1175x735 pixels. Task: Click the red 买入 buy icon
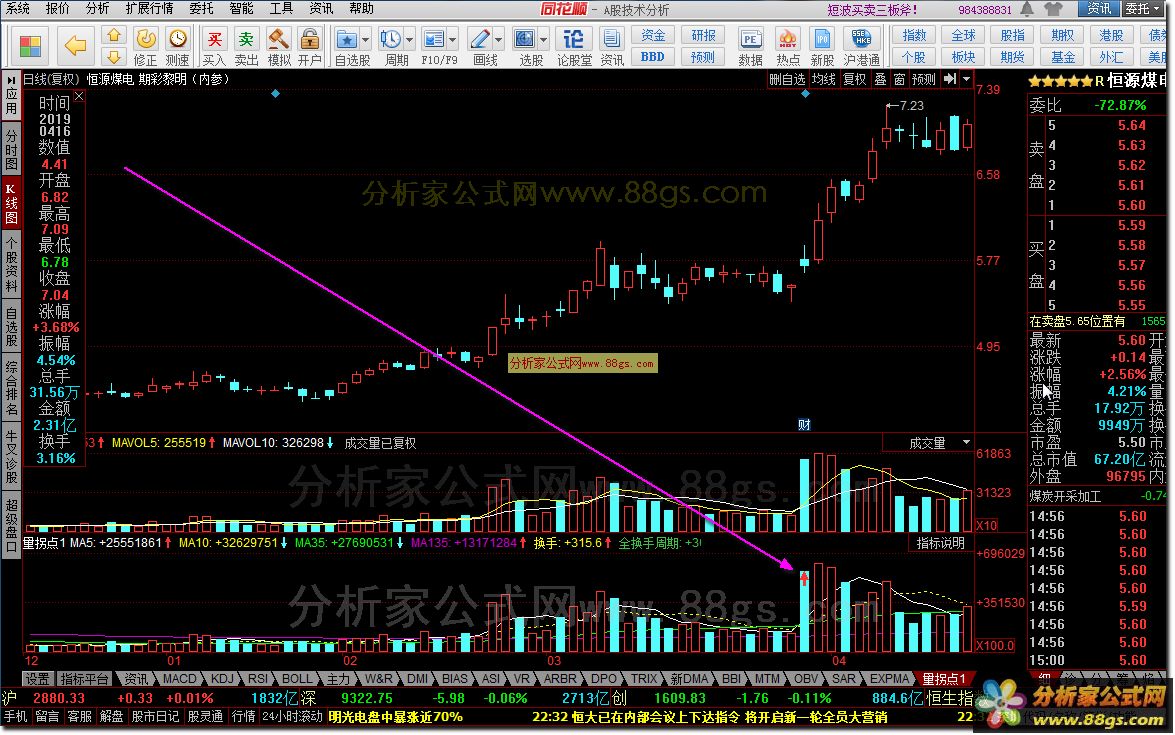pyautogui.click(x=214, y=39)
